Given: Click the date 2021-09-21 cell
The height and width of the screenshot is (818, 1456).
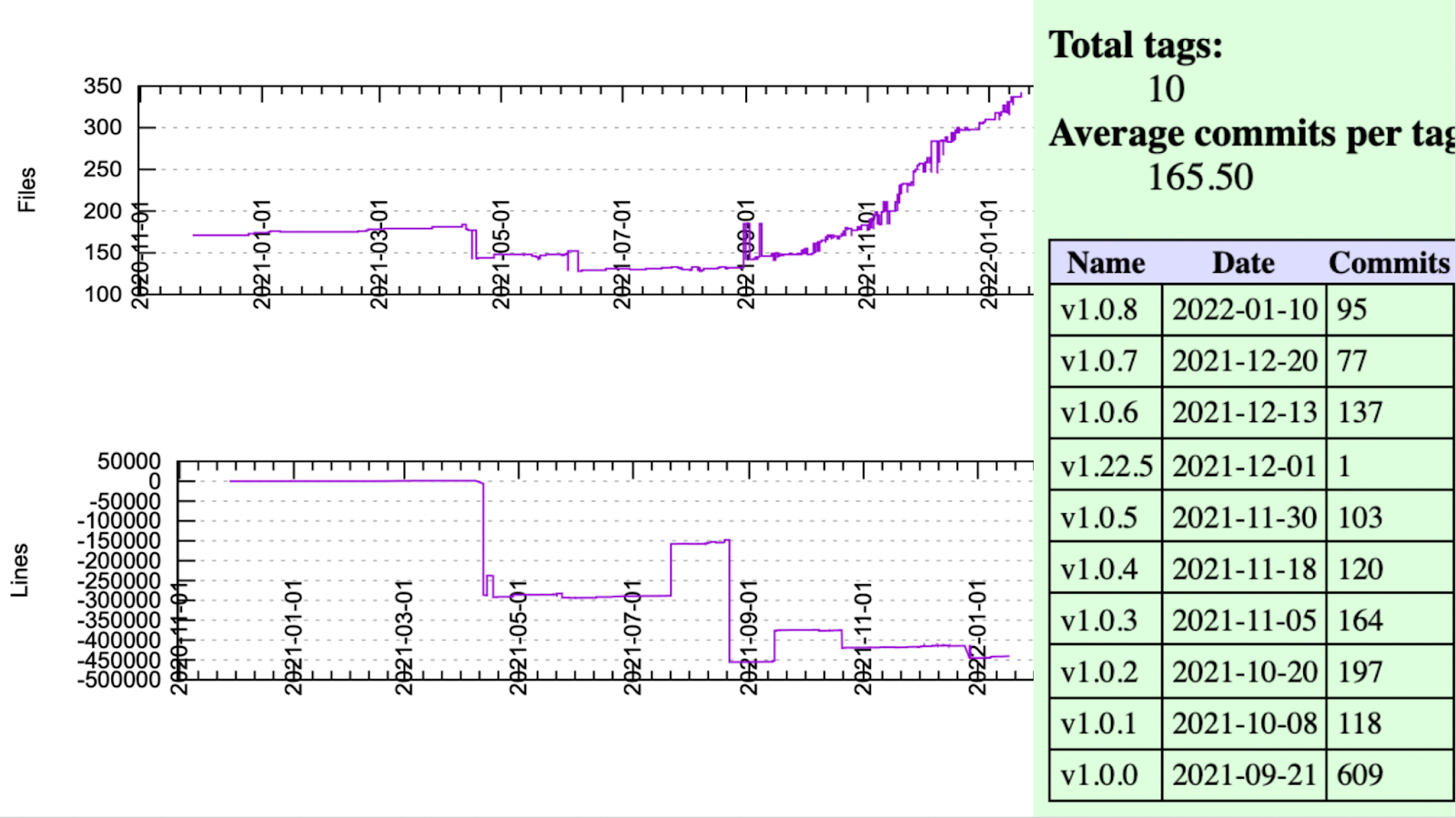Looking at the screenshot, I should point(1244,775).
